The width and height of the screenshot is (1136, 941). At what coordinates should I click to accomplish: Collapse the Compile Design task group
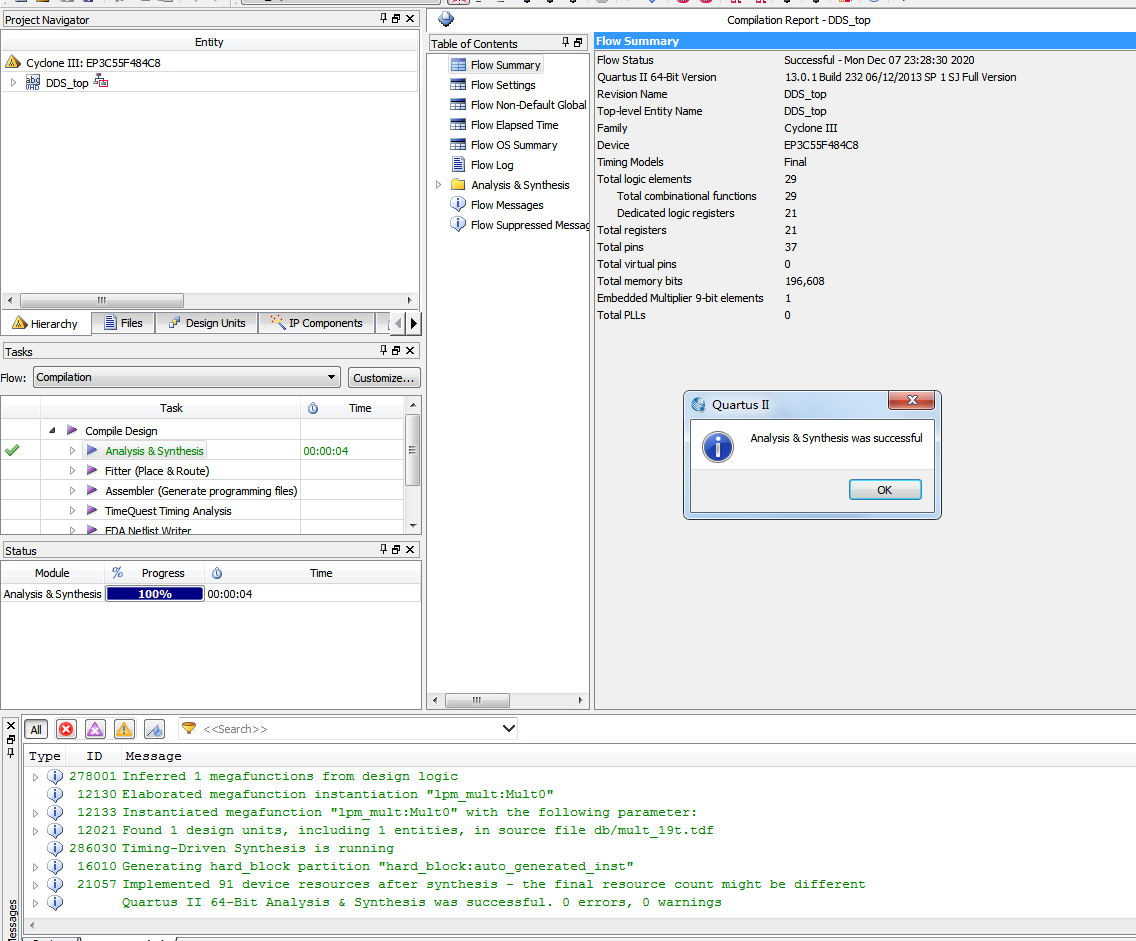click(x=52, y=431)
